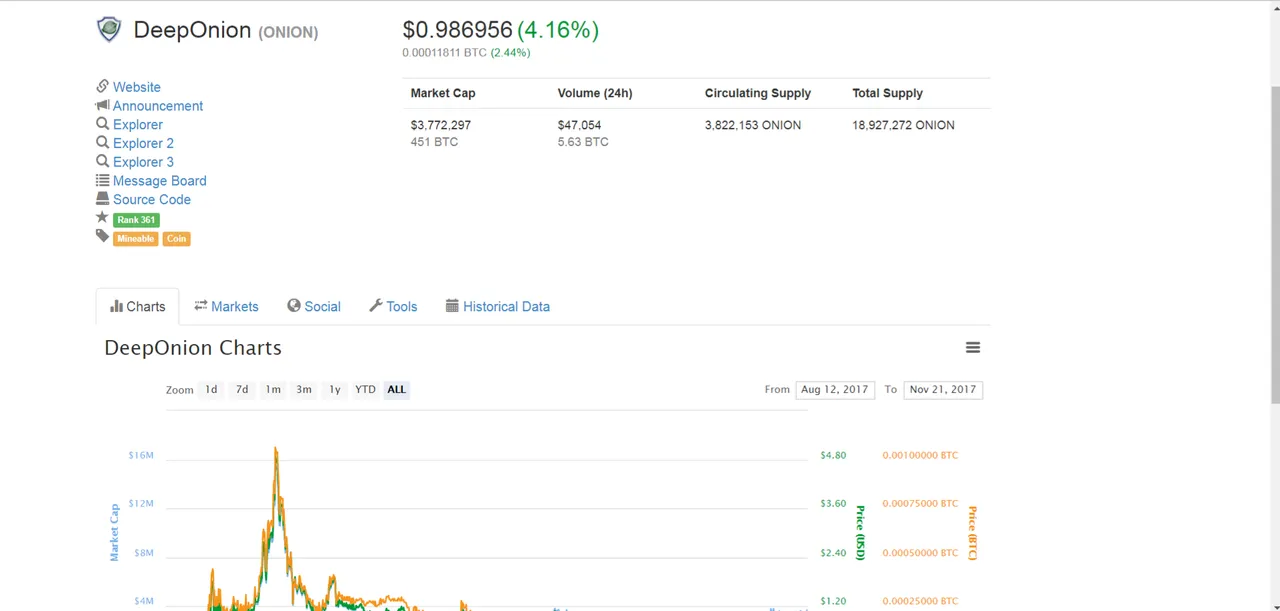Screen dimensions: 1280x611
Task: Click the list icon beside Message Board
Action: (102, 181)
